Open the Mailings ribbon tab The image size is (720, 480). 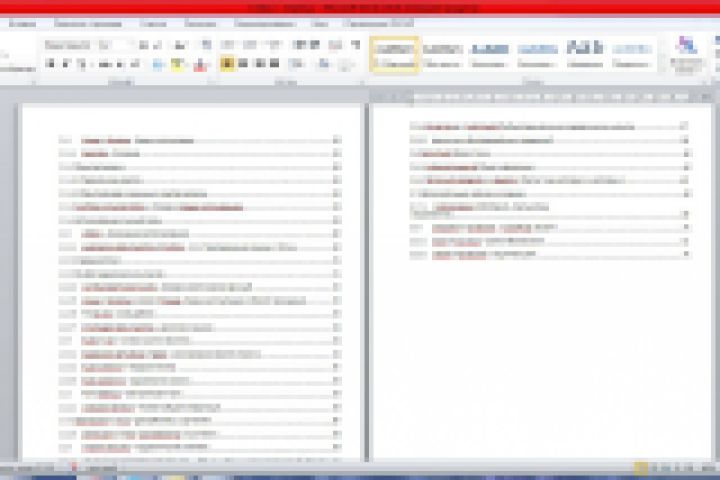coord(200,23)
